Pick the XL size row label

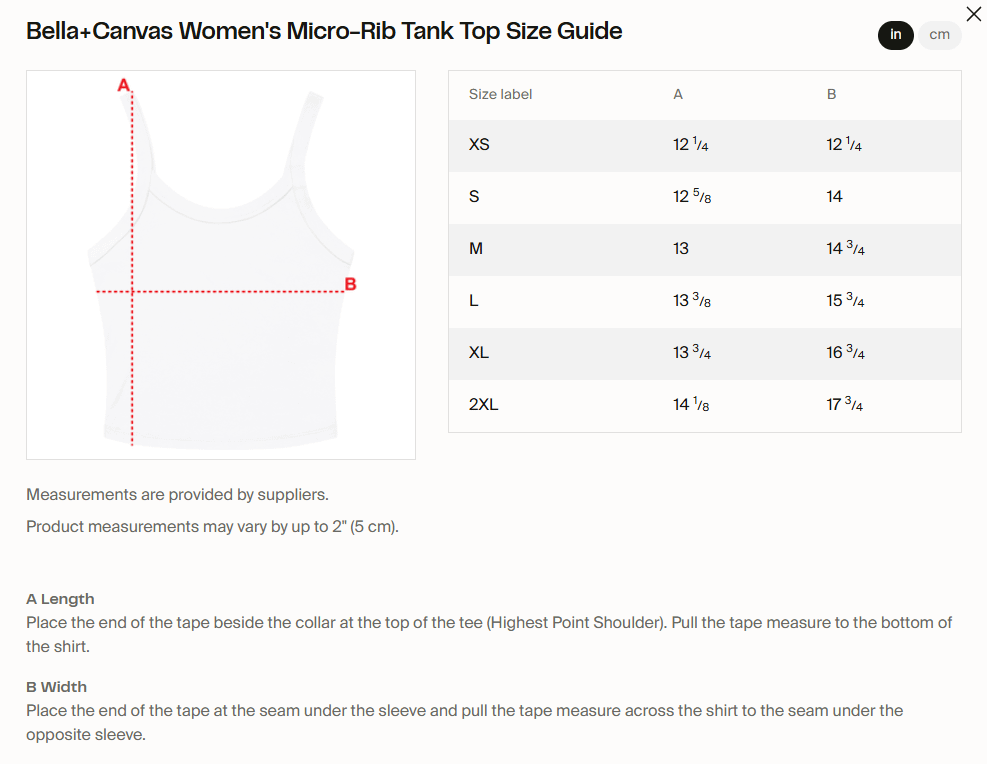pos(479,353)
